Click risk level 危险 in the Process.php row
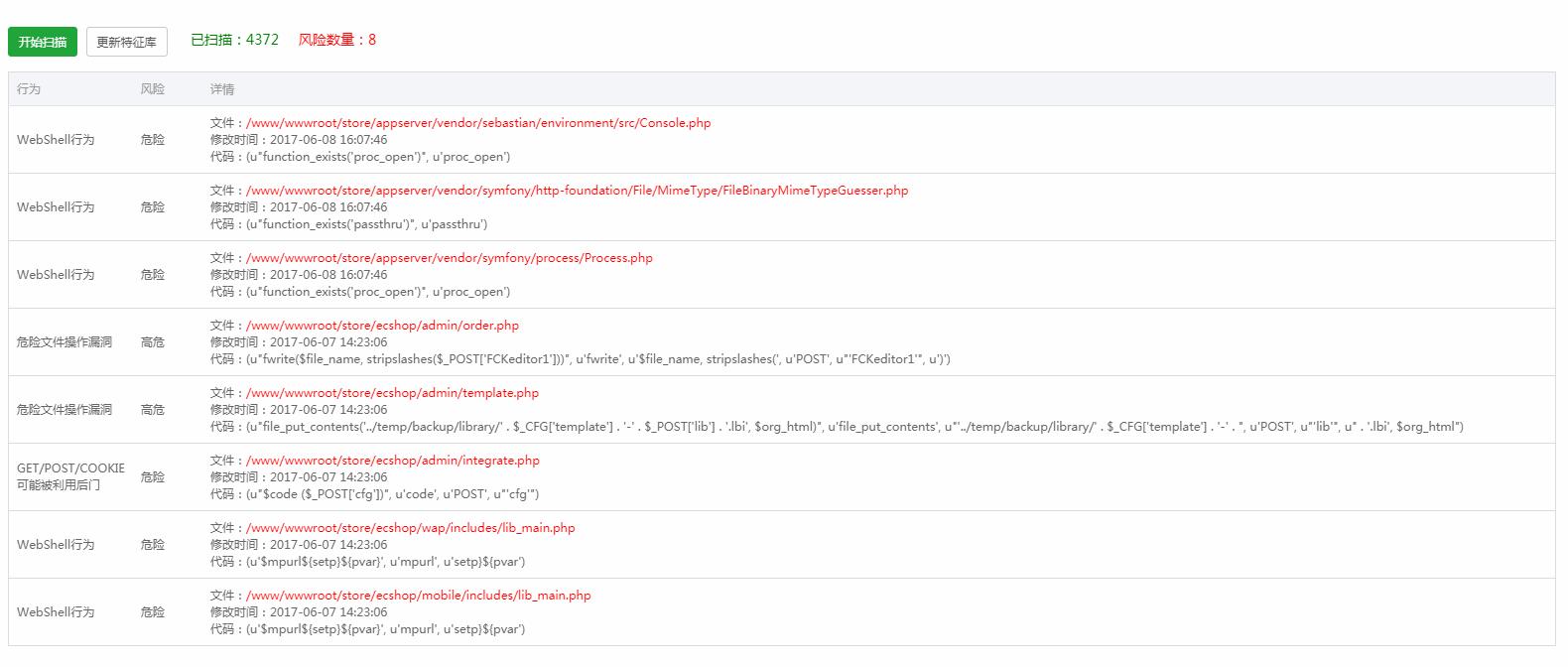 point(153,275)
